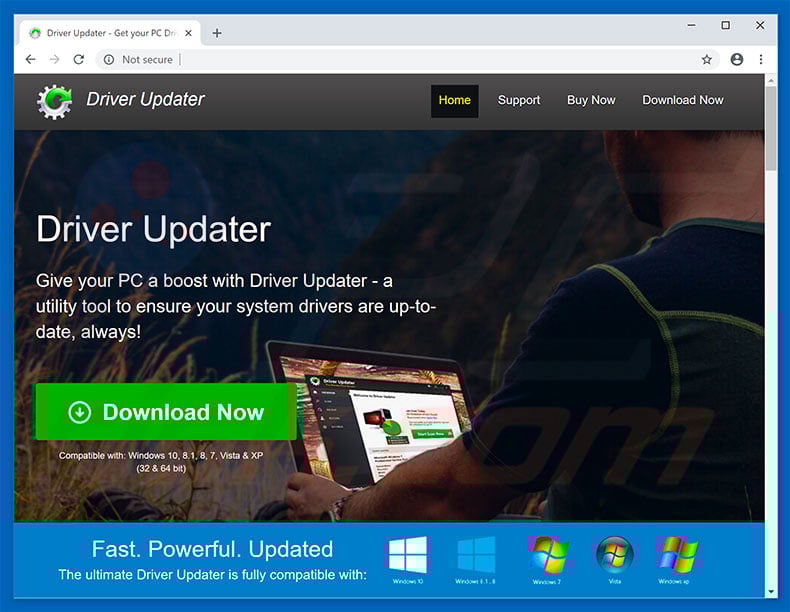Click the download arrow icon in green button
Image resolution: width=790 pixels, height=612 pixels.
80,412
